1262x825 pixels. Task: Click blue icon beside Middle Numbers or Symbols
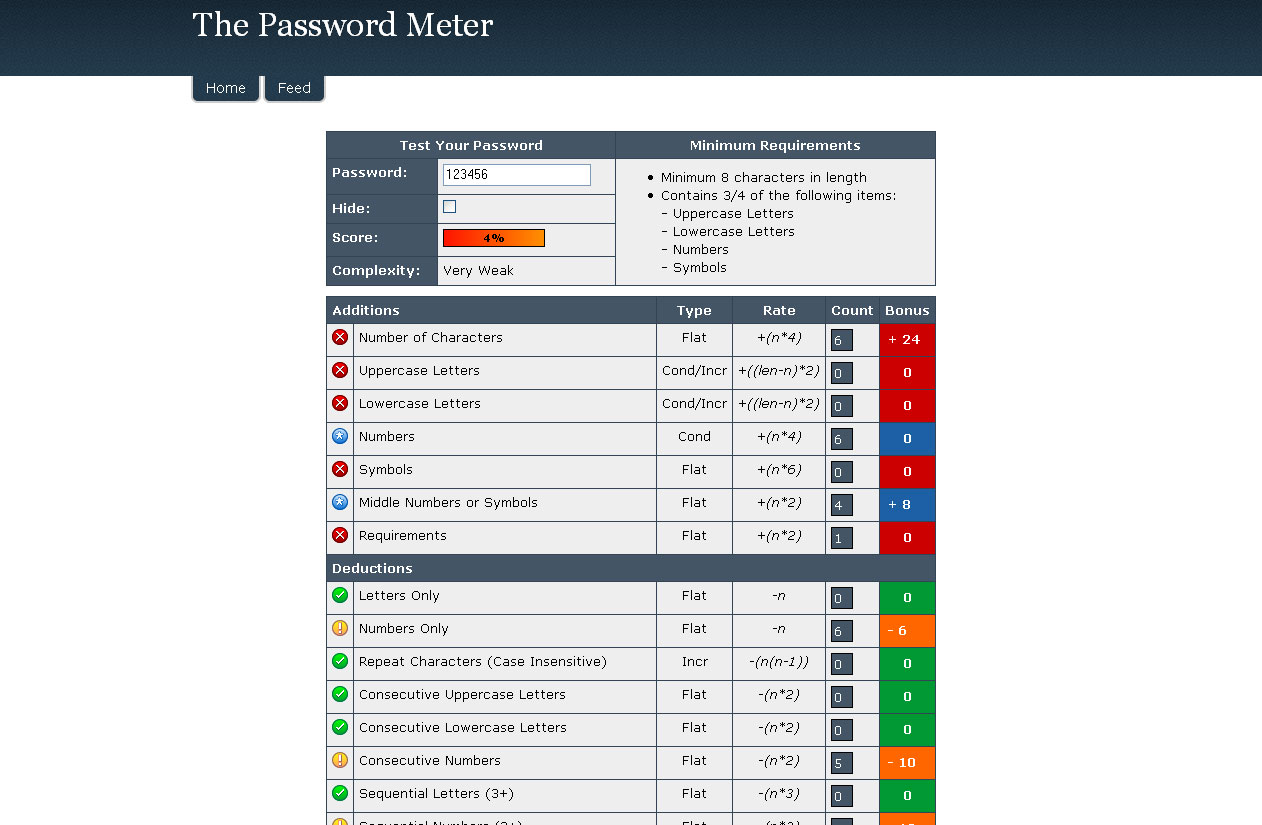tap(340, 503)
